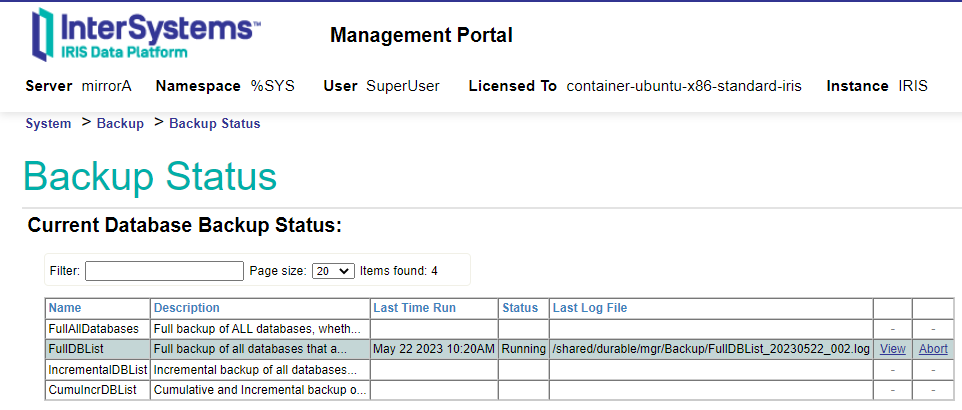Sort by Status column header
The image size is (962, 410).
pyautogui.click(x=520, y=308)
